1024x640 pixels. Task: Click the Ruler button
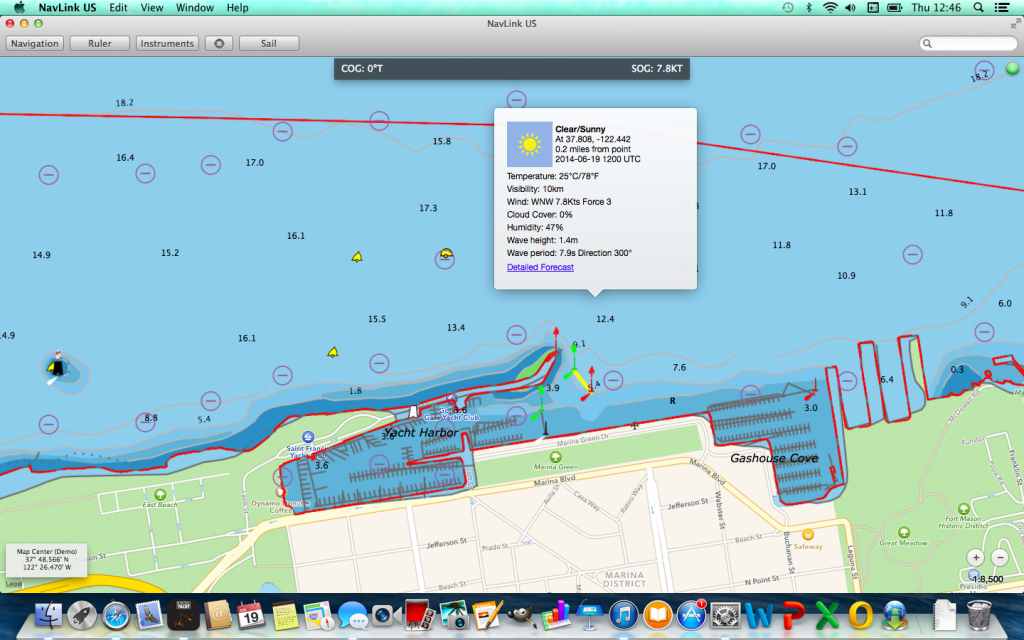tap(100, 43)
